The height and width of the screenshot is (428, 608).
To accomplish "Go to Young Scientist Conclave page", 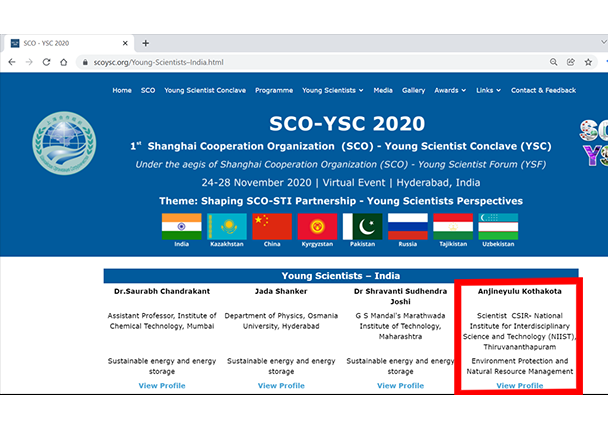I will tap(205, 90).
